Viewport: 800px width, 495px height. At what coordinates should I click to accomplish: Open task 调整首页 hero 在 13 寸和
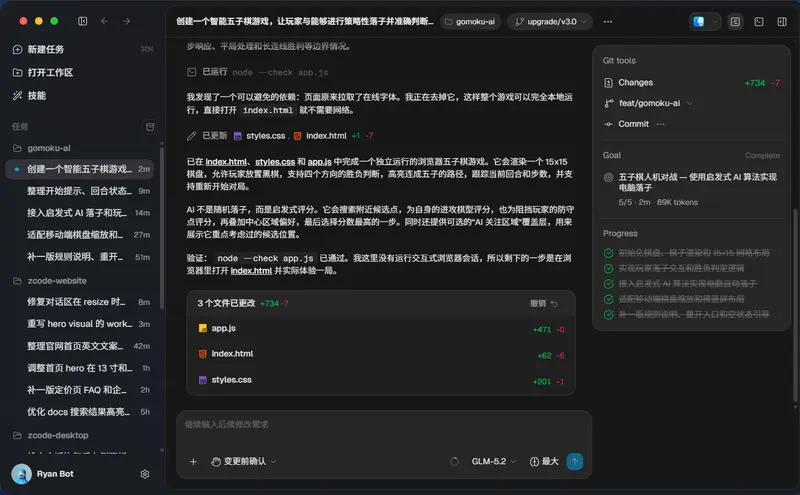point(80,367)
